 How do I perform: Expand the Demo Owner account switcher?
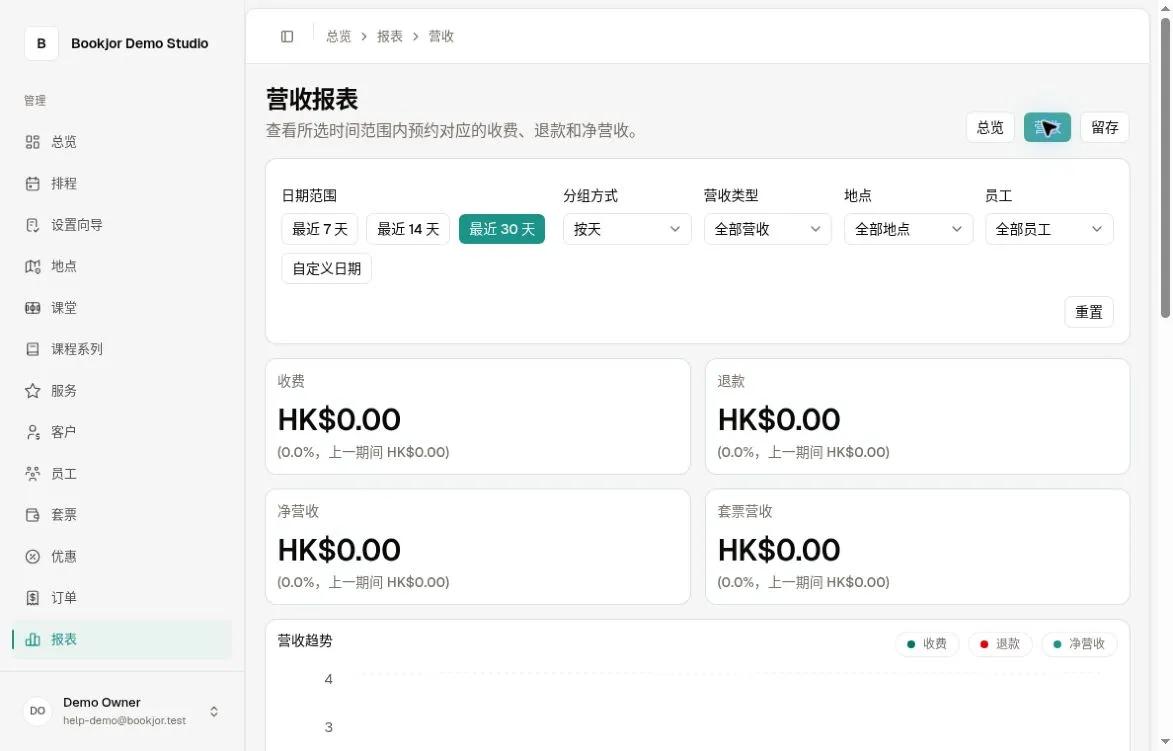[x=214, y=711]
